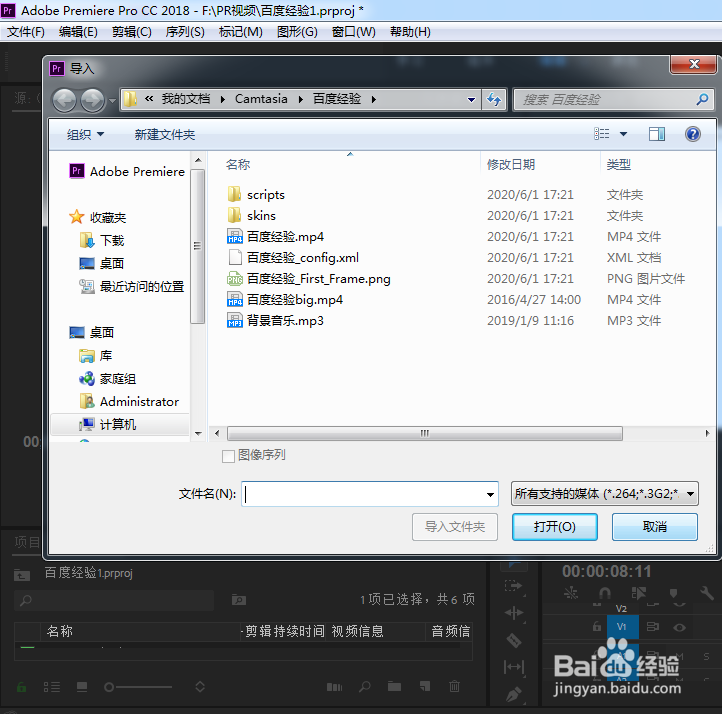Open the 图形(G) menu
722x714 pixels.
click(297, 32)
